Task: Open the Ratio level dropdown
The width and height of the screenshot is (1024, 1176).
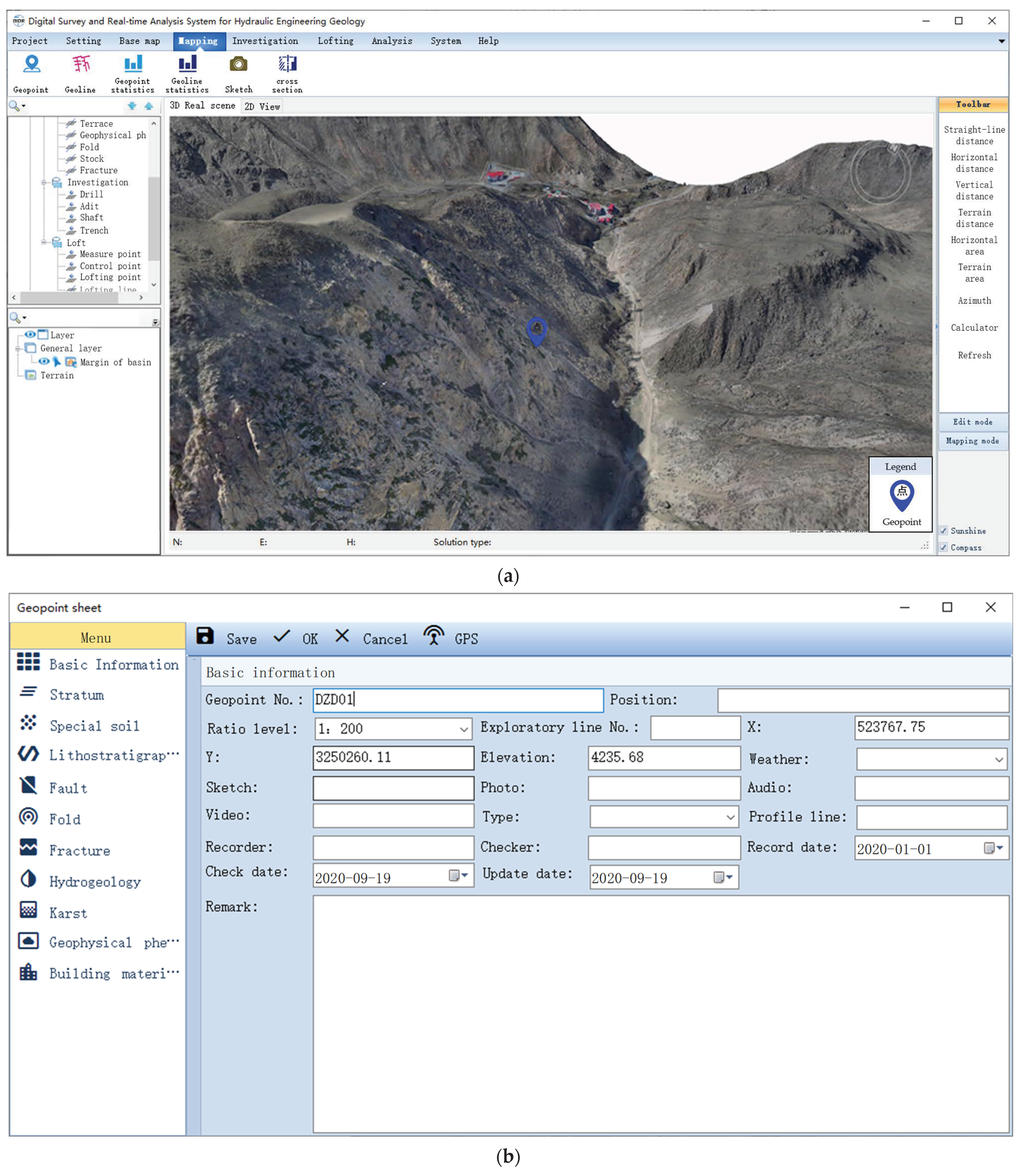Action: [x=463, y=729]
